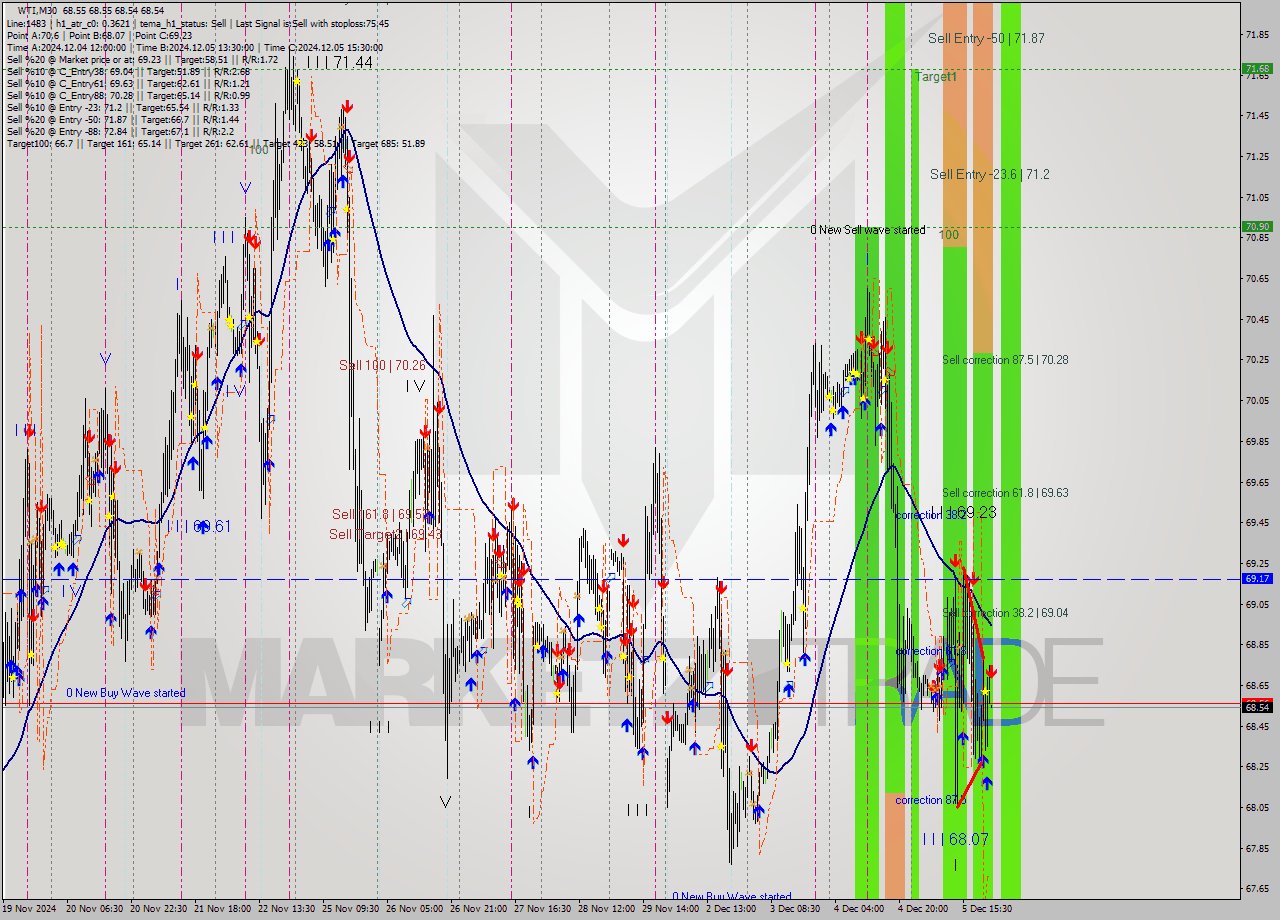Image resolution: width=1280 pixels, height=920 pixels.
Task: Click the current price 68.54 marker
Action: coord(1257,707)
